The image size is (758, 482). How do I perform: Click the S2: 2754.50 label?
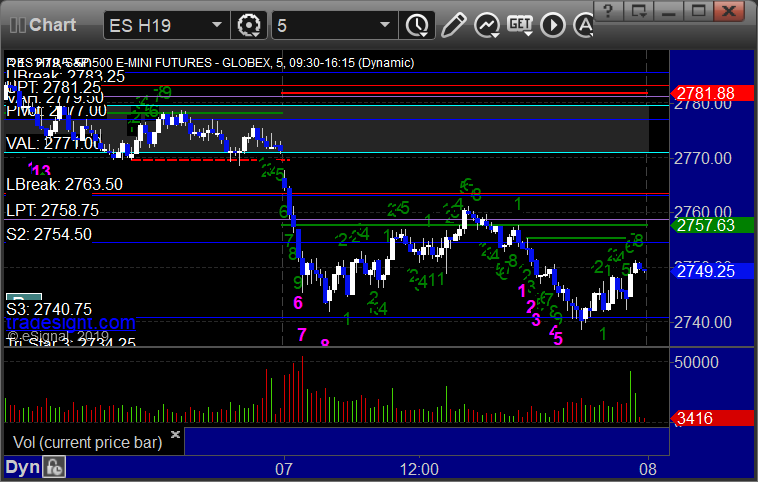(49, 234)
